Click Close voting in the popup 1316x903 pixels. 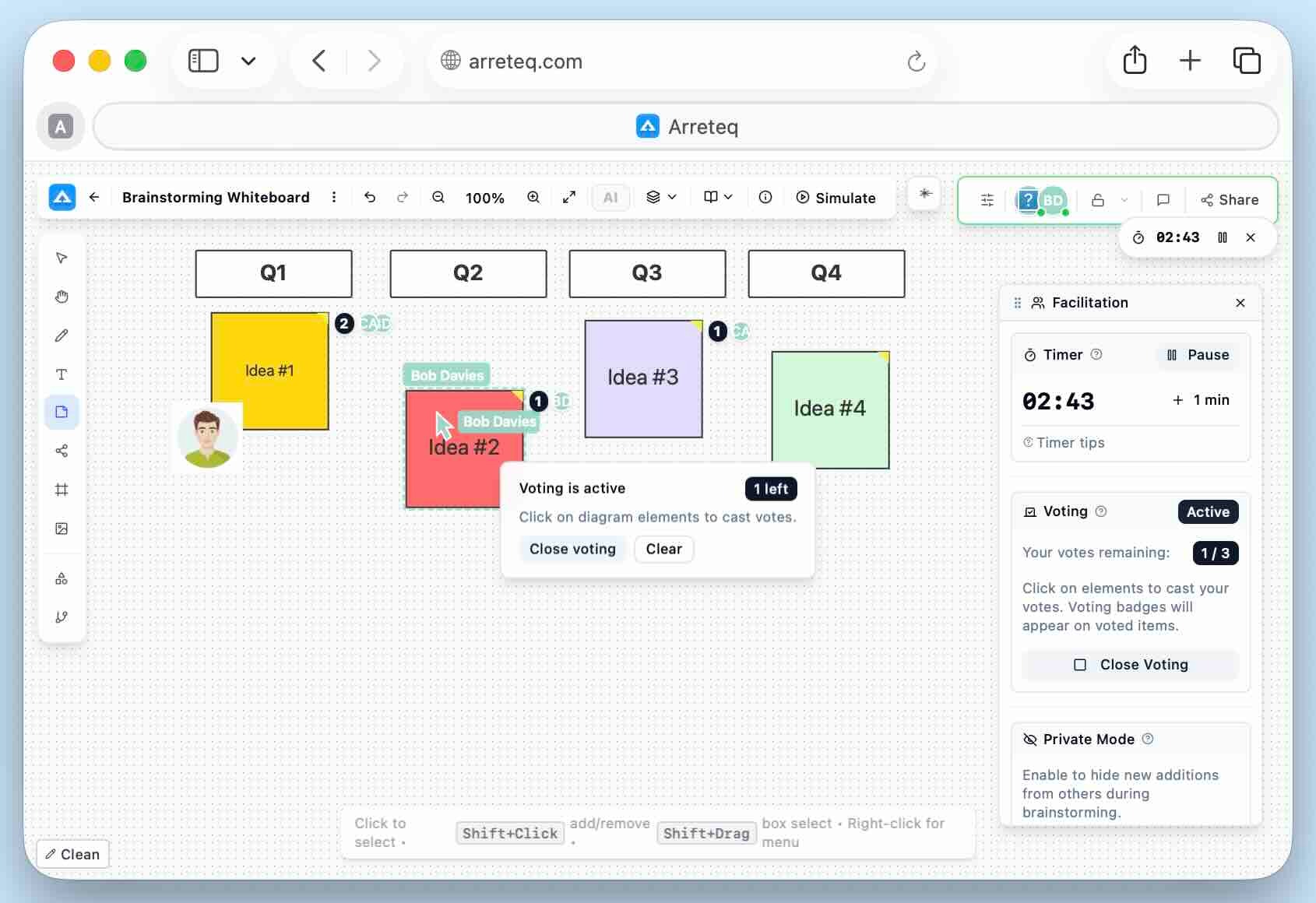click(x=572, y=549)
